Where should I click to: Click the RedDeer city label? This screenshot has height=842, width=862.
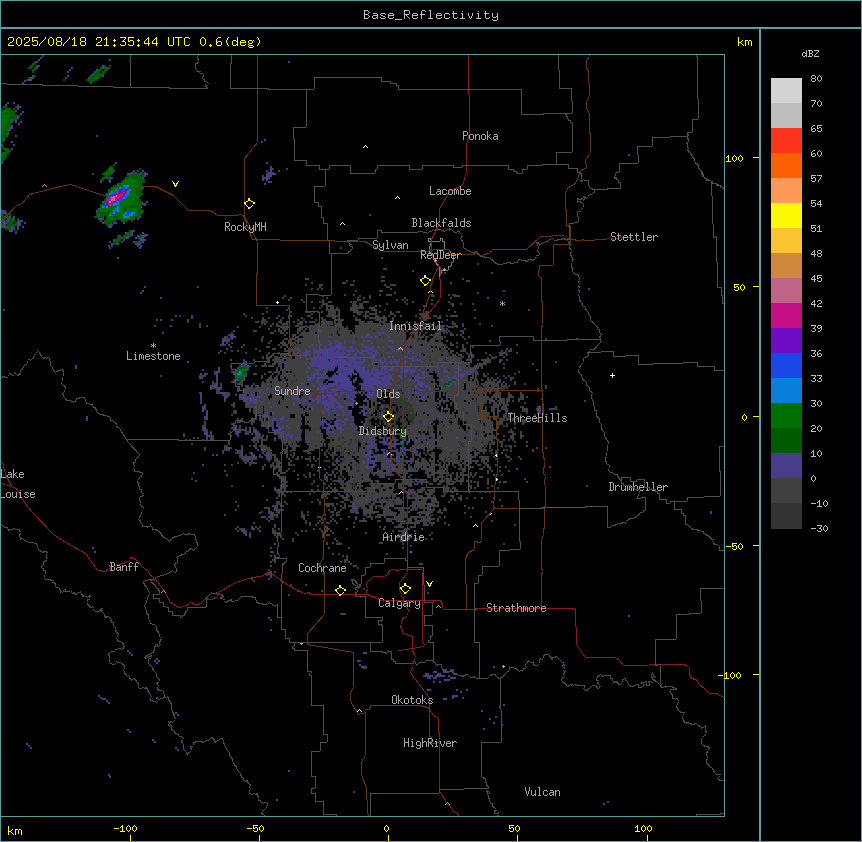pos(440,255)
